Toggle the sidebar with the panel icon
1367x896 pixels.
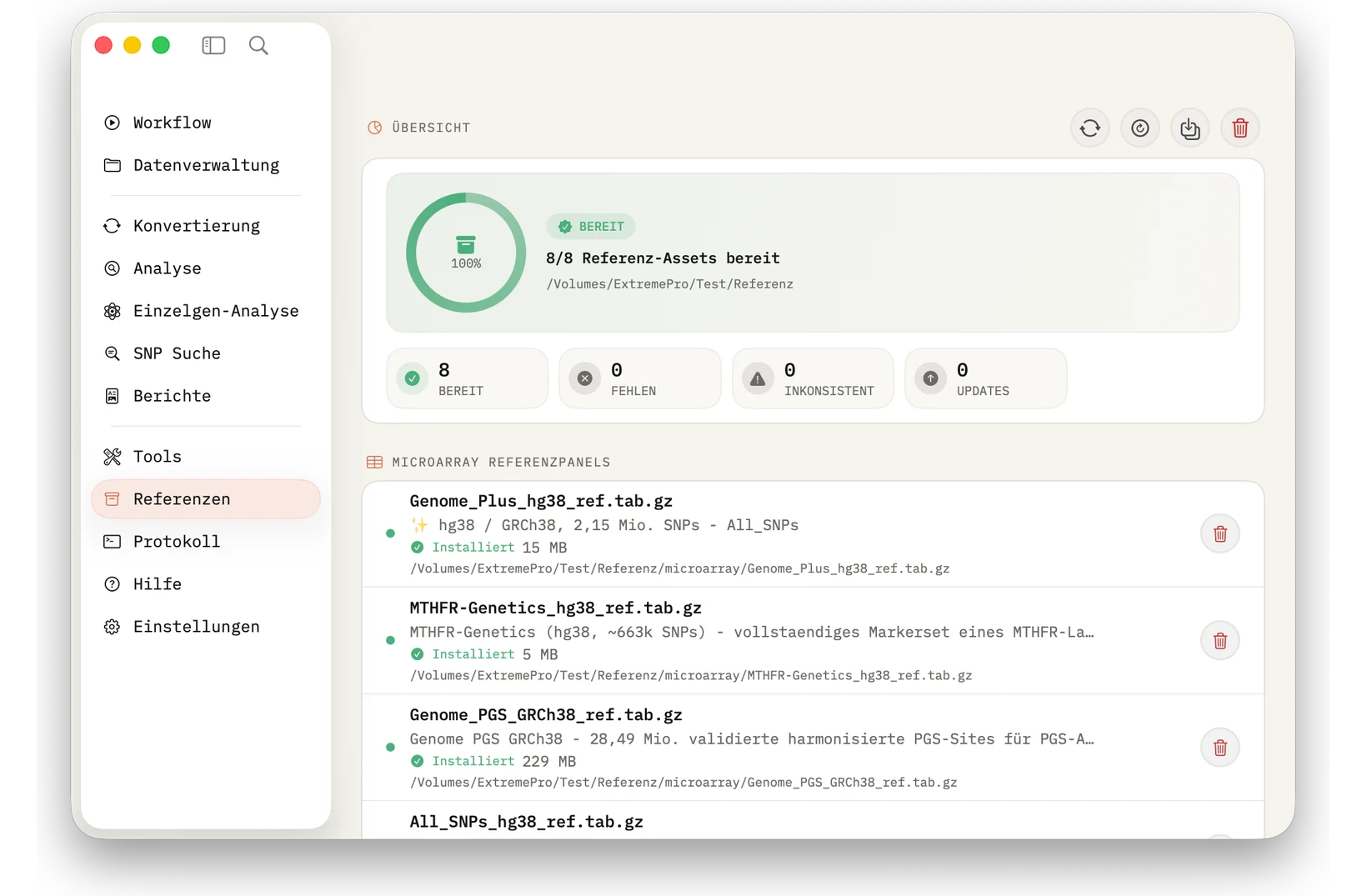[213, 45]
